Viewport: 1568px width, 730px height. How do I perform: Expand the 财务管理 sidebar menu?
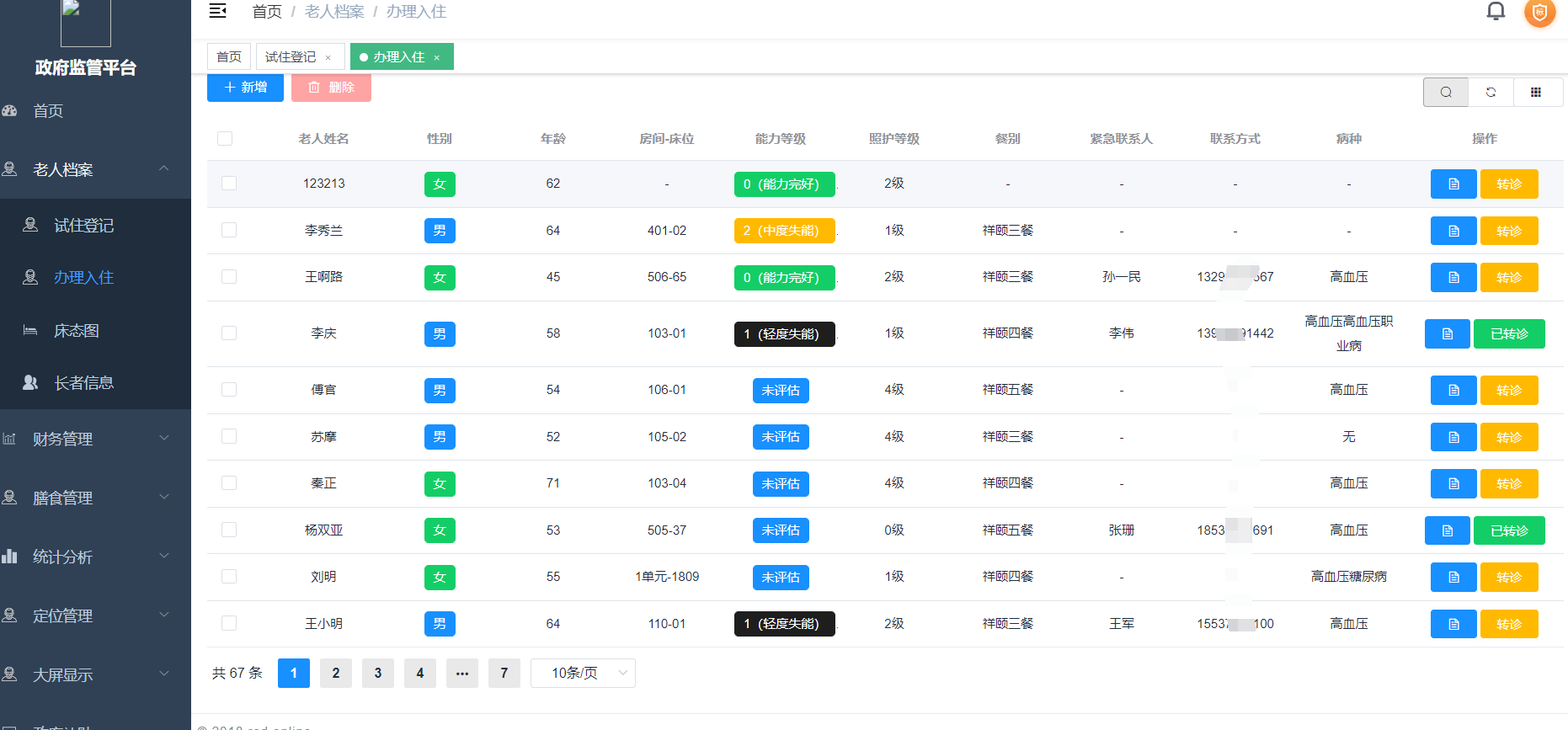pyautogui.click(x=95, y=439)
